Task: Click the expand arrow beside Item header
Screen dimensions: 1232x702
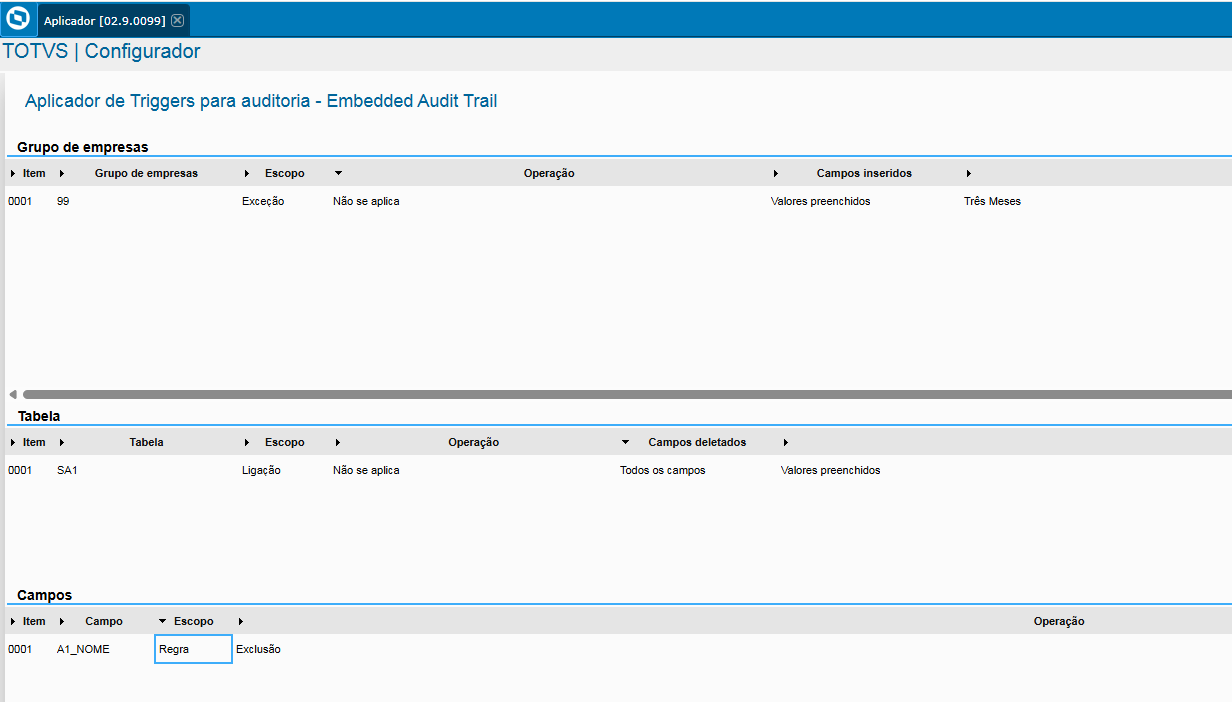Action: point(12,172)
